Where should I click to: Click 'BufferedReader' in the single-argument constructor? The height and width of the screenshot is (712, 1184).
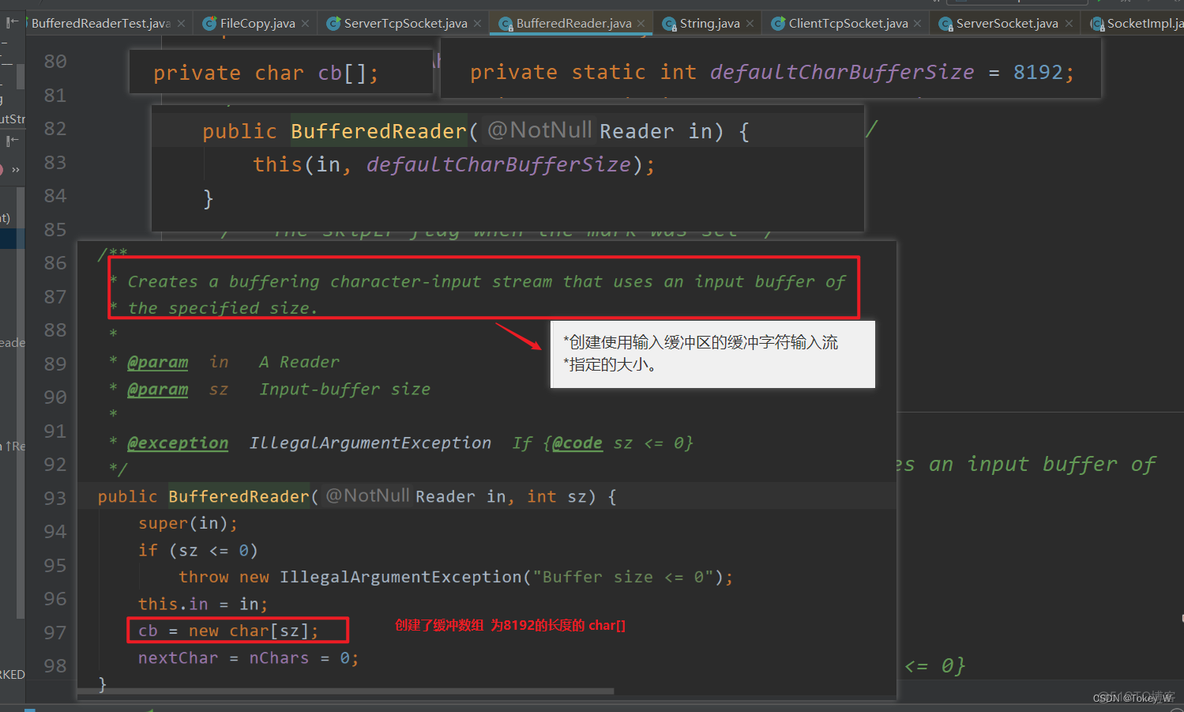tap(379, 131)
